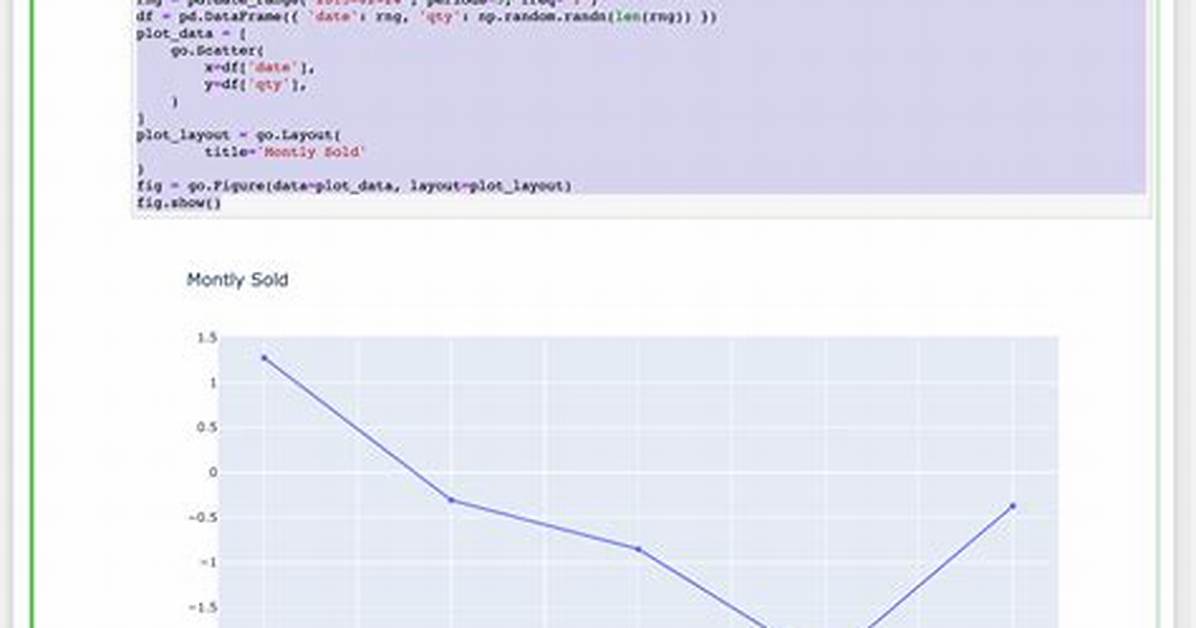Click the title='Montly Sold' code line
This screenshot has width=1196, height=628.
point(285,152)
